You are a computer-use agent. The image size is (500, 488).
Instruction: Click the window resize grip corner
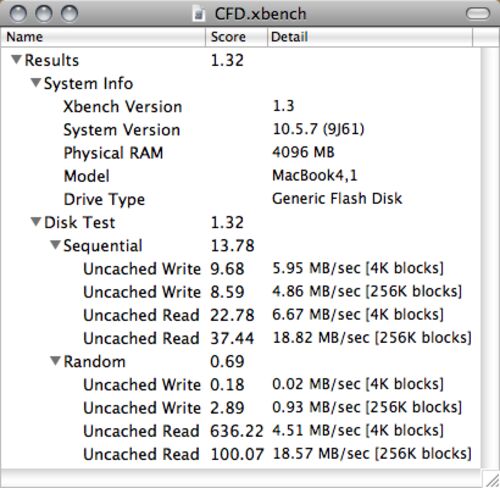(x=491, y=479)
